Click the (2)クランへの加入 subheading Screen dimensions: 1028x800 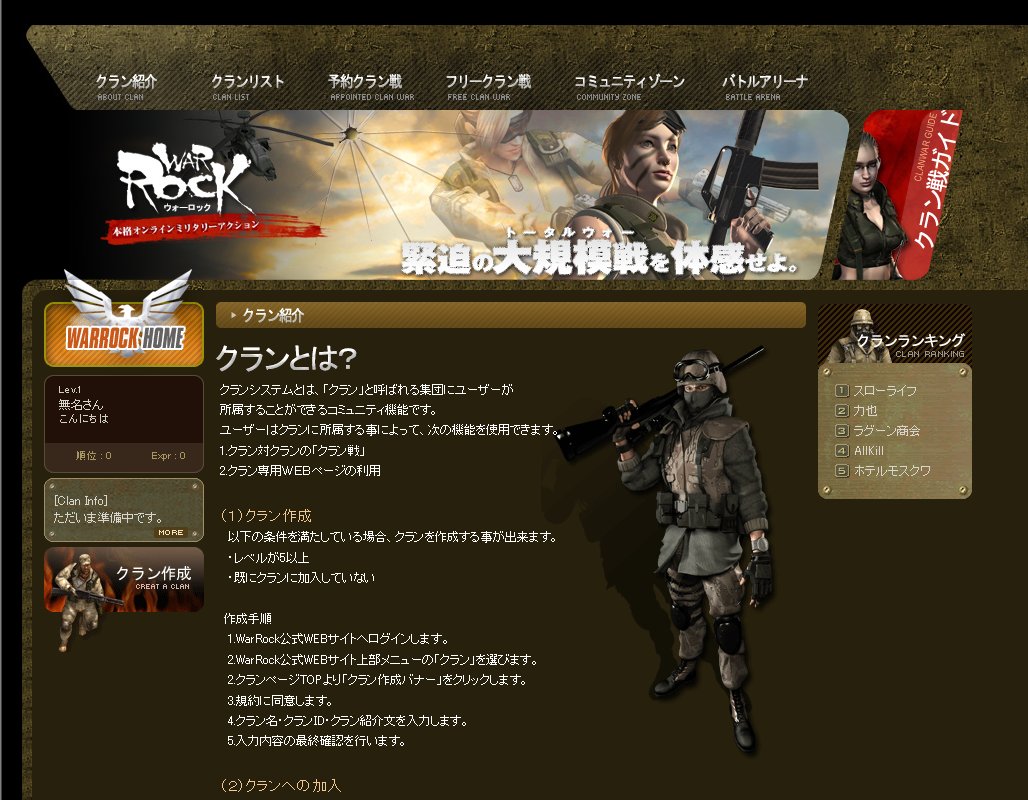click(281, 785)
